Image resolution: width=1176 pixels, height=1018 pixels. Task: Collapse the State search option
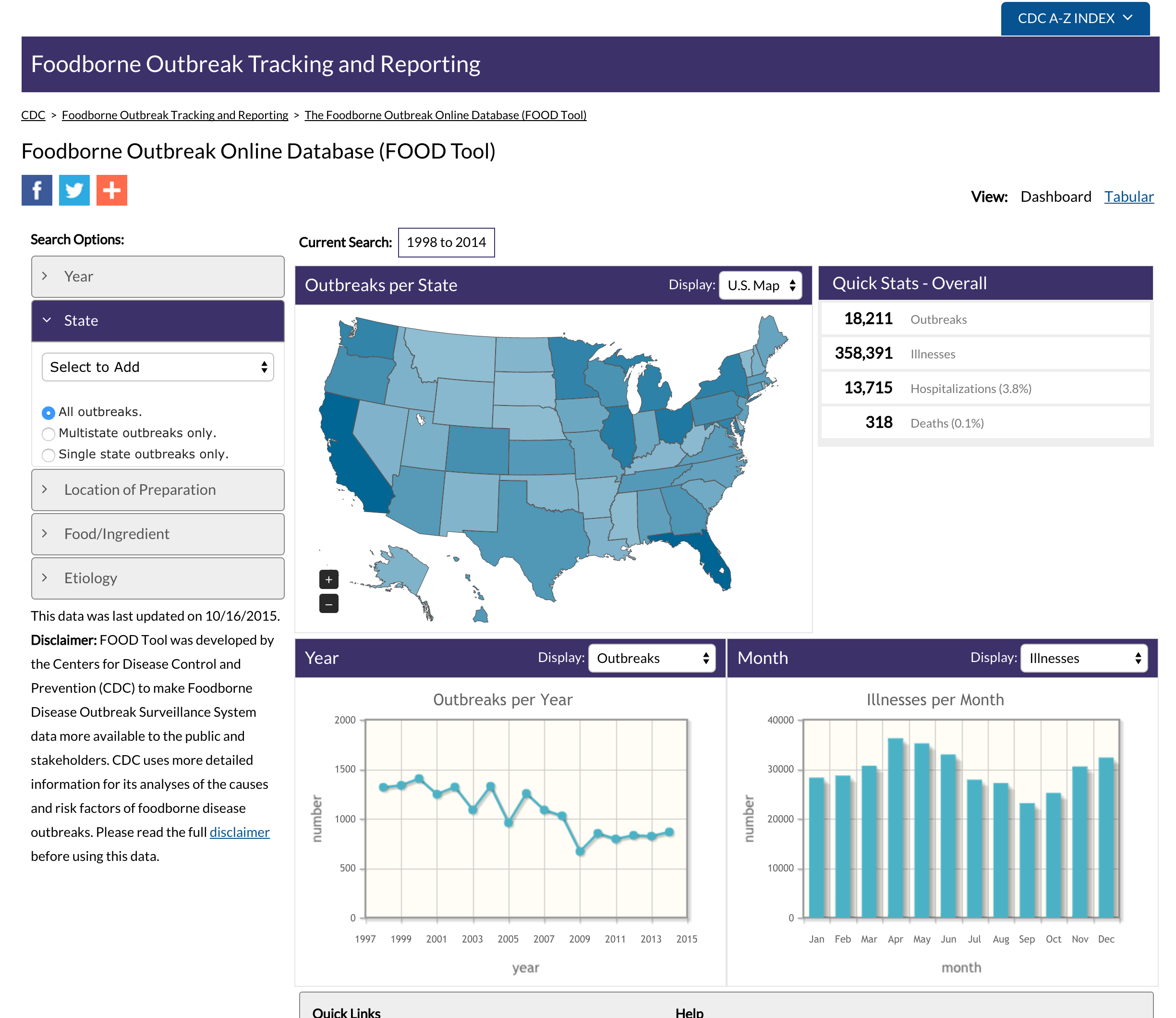pos(158,321)
